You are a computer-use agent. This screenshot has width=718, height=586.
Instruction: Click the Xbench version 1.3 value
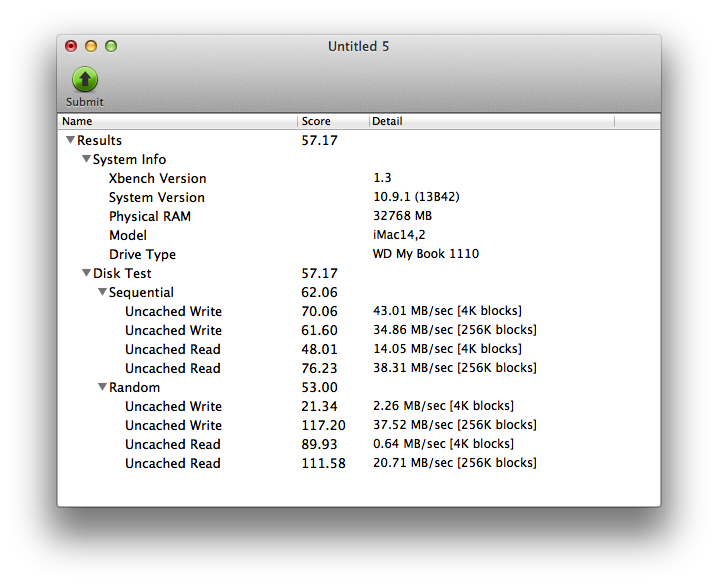point(382,178)
